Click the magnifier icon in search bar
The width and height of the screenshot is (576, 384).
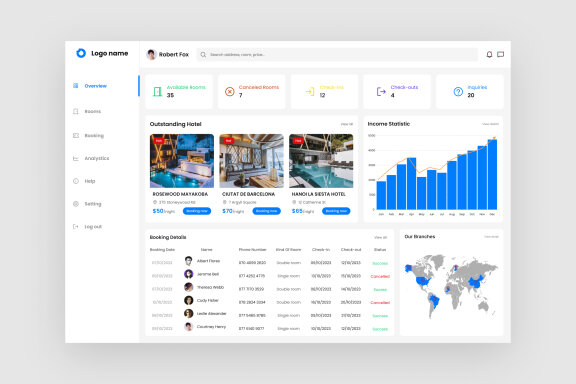pyautogui.click(x=203, y=55)
